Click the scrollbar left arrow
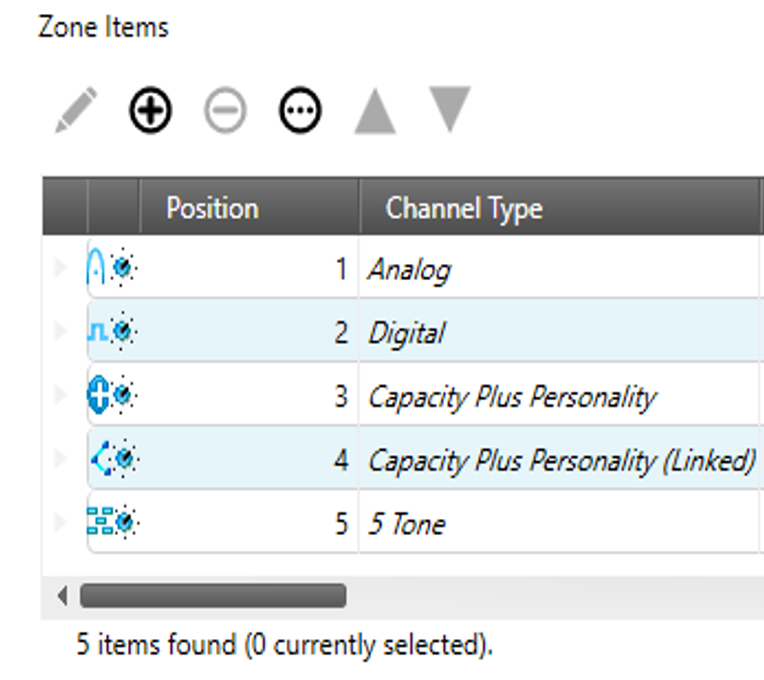This screenshot has width=764, height=680. (x=63, y=596)
